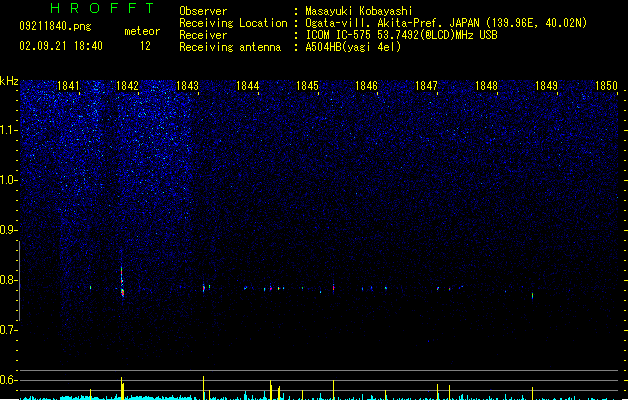Click the Ogata-vill. Akita-Pref. JAPAN location text

(x=446, y=23)
